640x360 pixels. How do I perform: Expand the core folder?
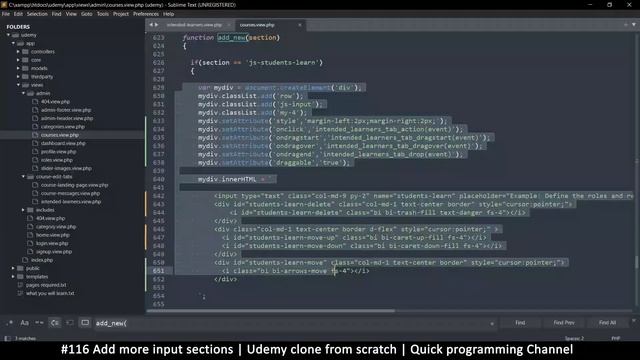[18, 60]
